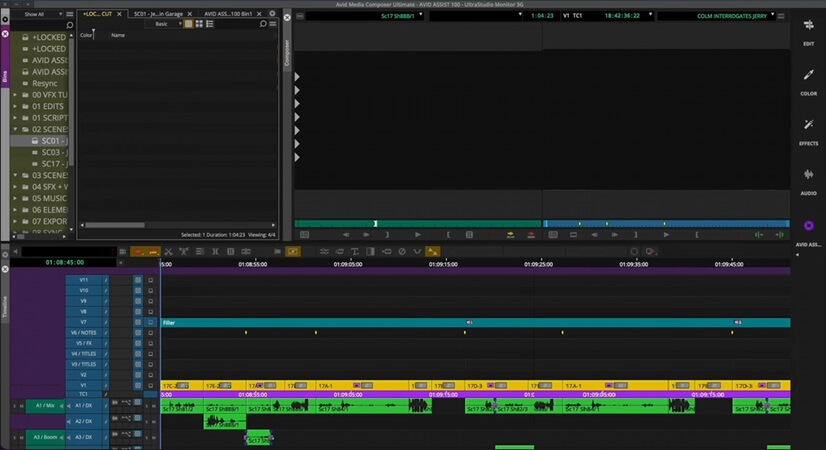
Task: Toggle the V1 track monitor box
Action: pyautogui.click(x=150, y=385)
